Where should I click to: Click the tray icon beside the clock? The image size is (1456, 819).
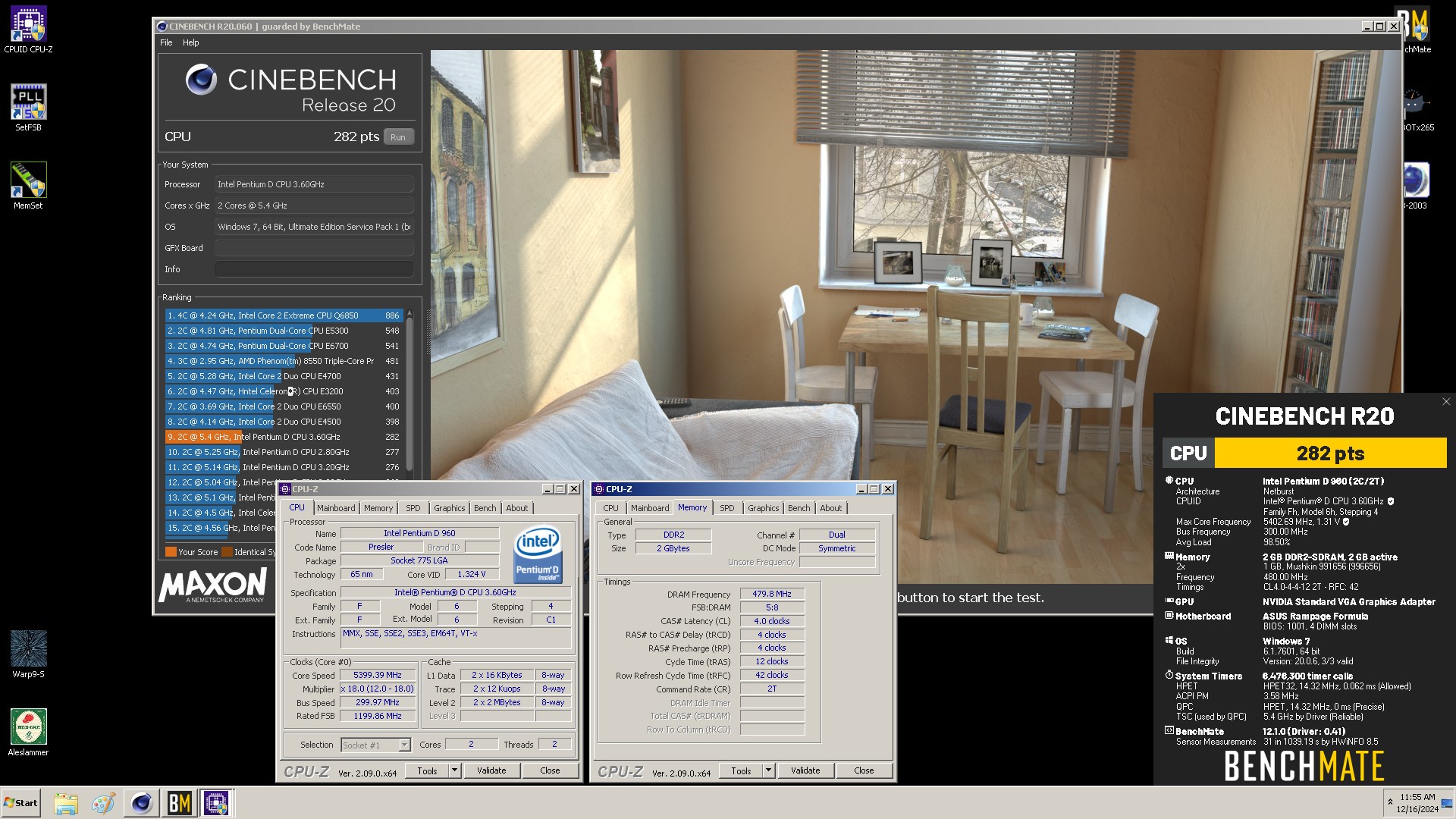[1446, 803]
